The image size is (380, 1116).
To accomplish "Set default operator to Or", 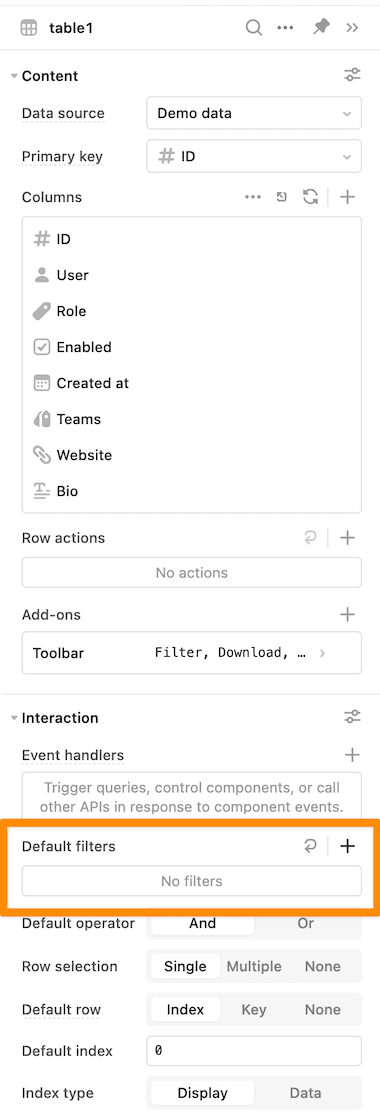I will click(306, 923).
